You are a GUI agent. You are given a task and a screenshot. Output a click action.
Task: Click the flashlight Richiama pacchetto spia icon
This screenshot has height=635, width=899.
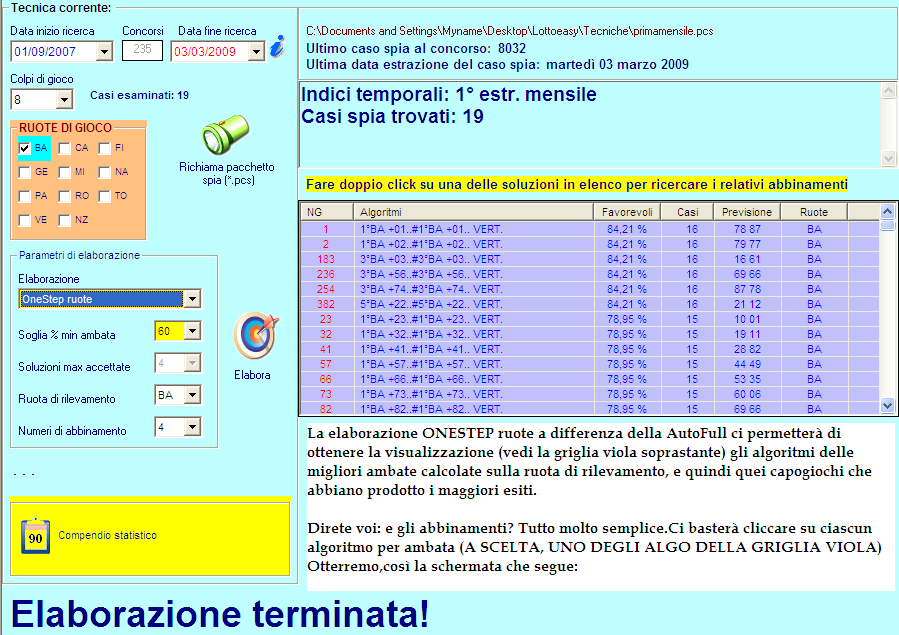(x=225, y=135)
